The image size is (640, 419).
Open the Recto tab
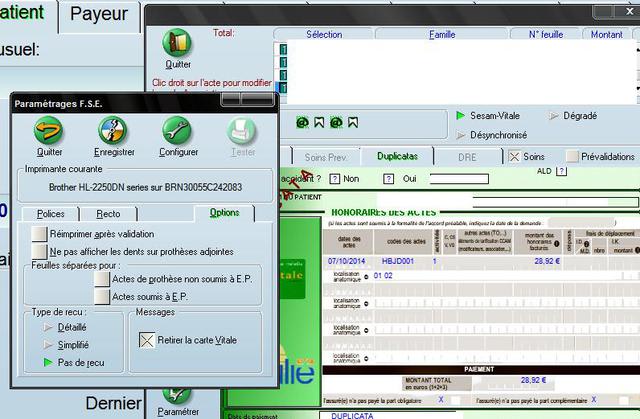pyautogui.click(x=108, y=214)
